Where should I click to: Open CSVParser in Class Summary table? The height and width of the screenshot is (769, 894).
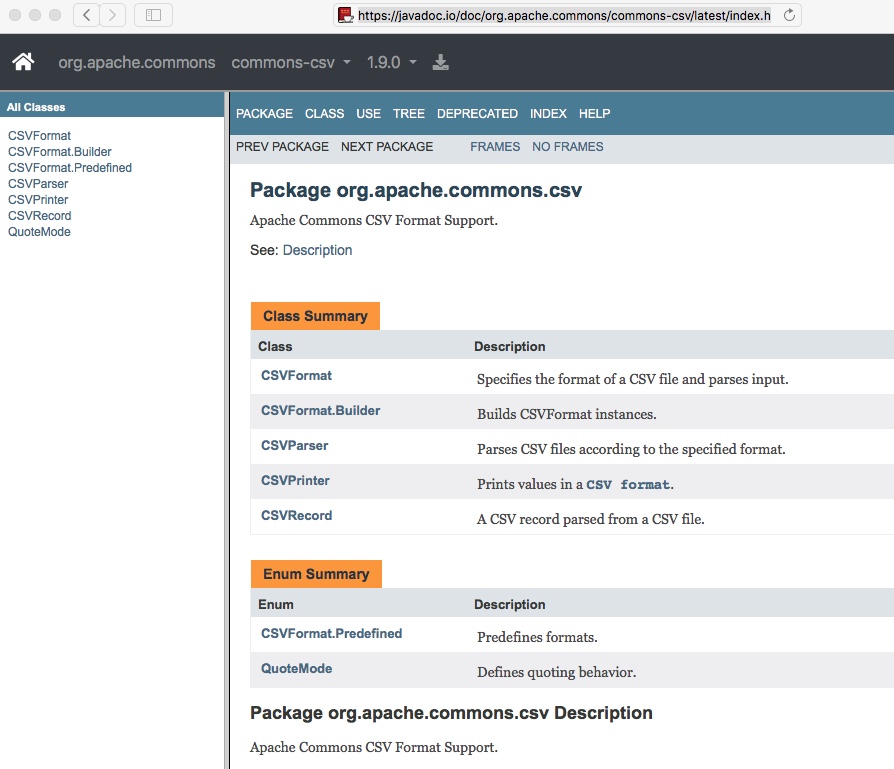295,445
